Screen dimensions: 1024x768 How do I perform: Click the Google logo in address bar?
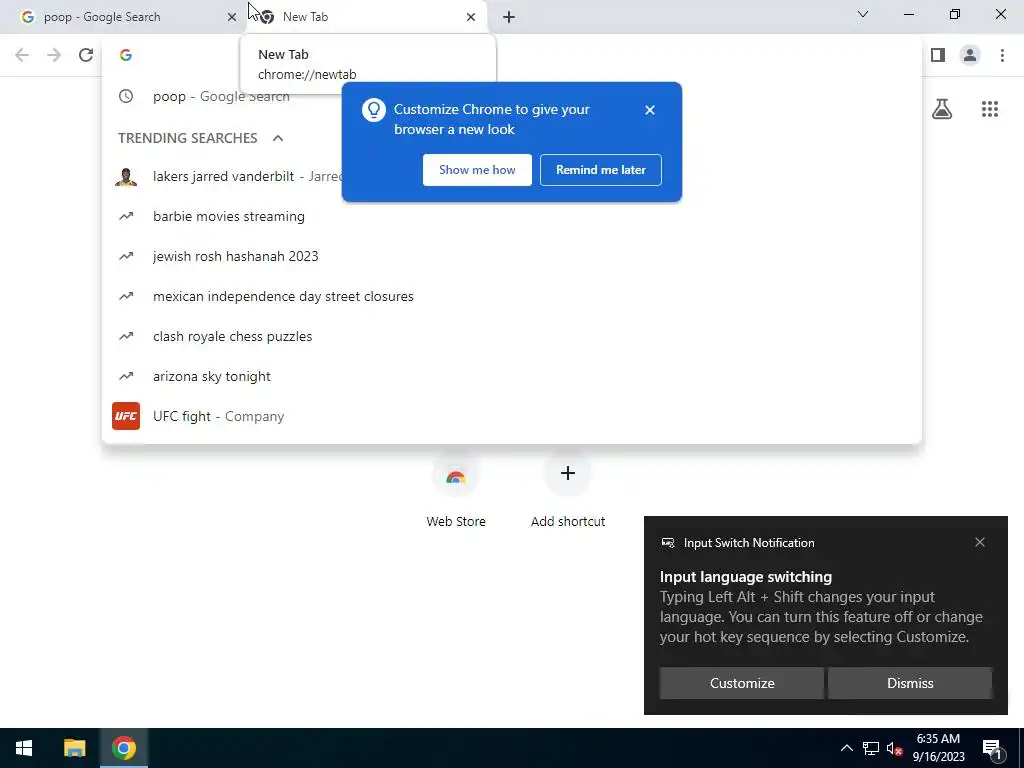click(126, 55)
